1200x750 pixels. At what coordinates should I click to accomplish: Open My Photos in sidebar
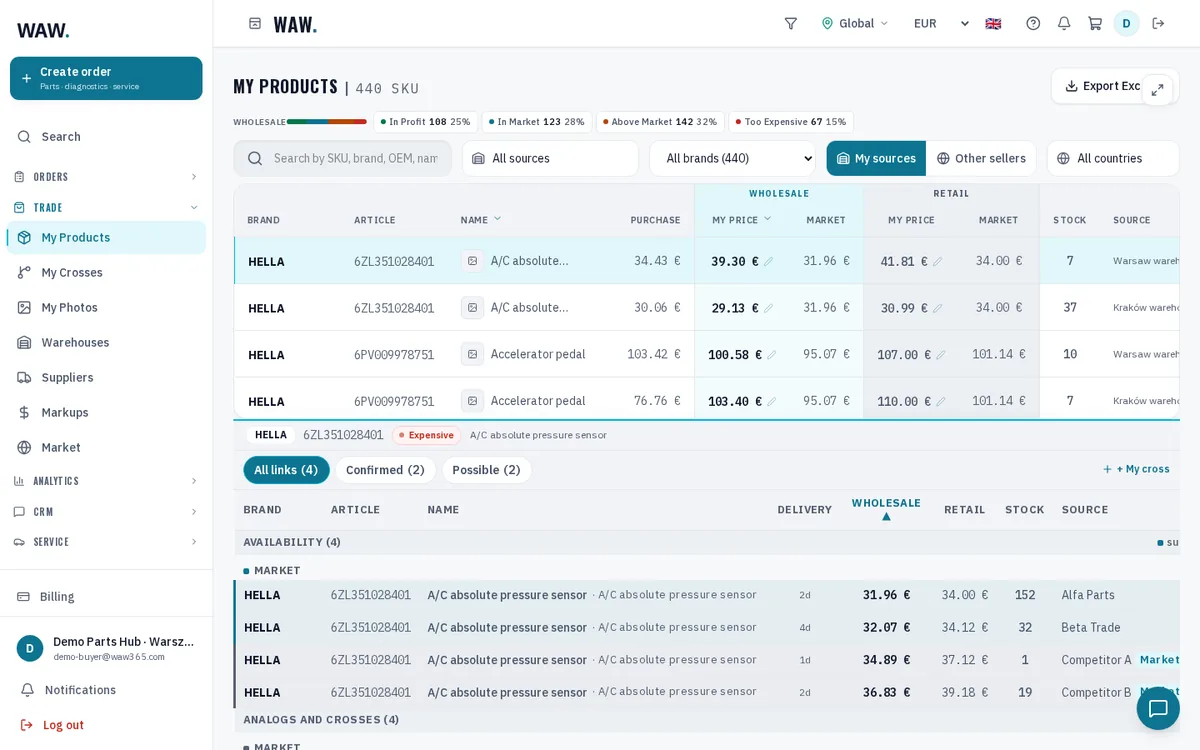[106, 307]
